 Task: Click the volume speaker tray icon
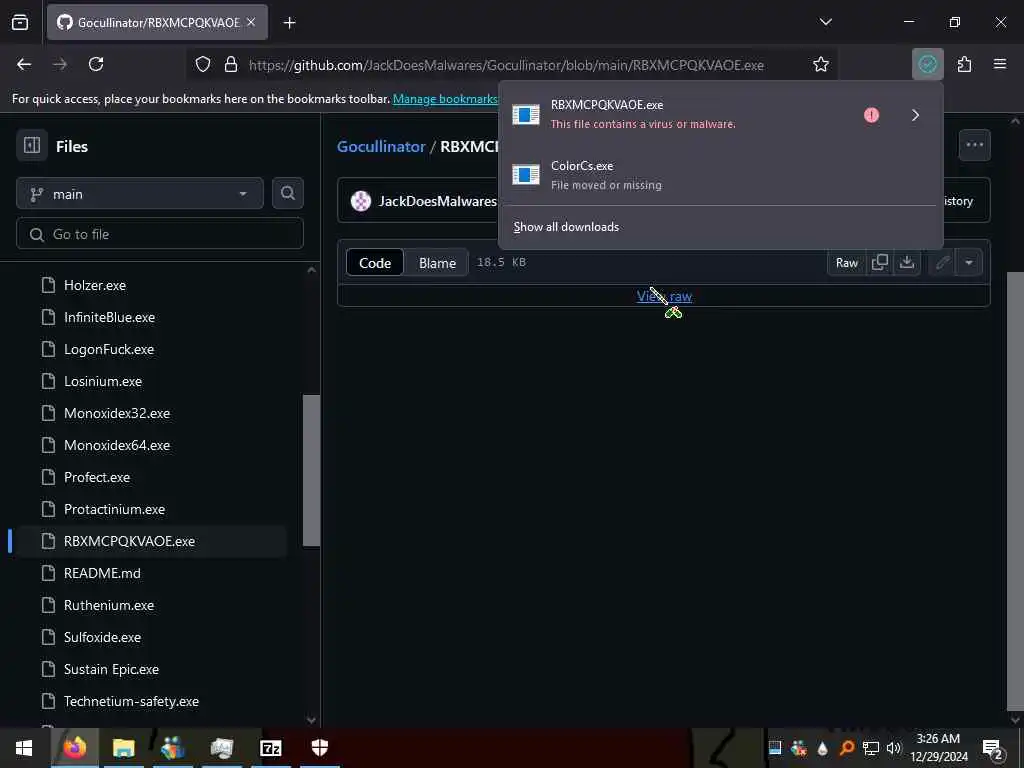tap(893, 748)
